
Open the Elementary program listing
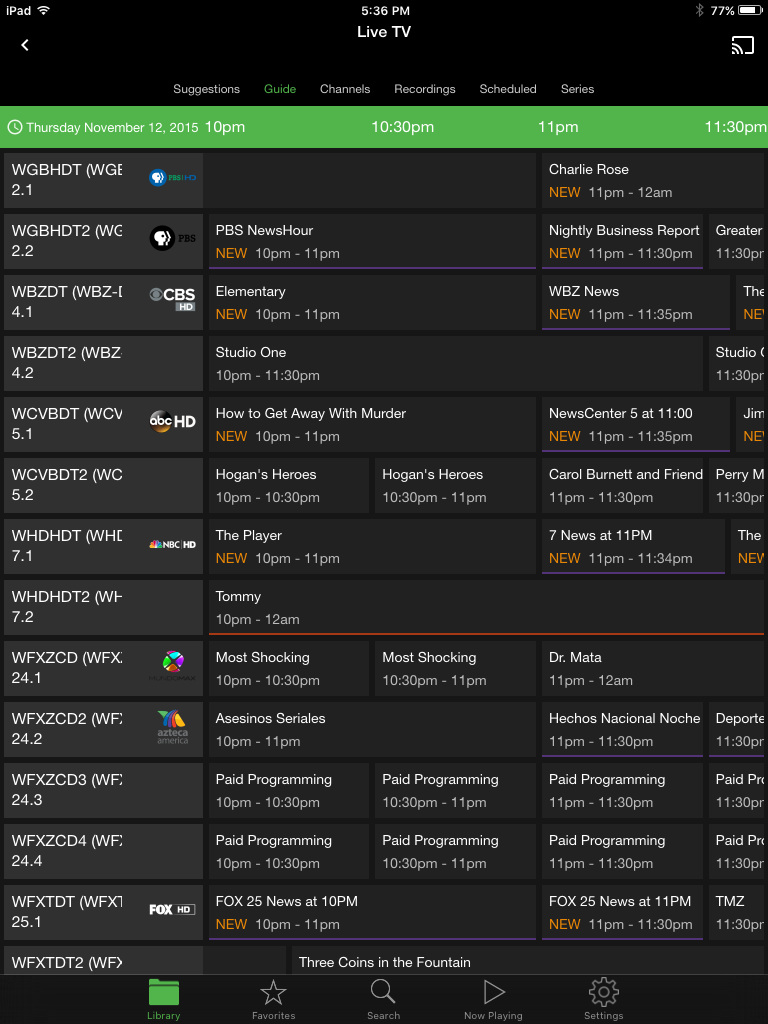372,302
